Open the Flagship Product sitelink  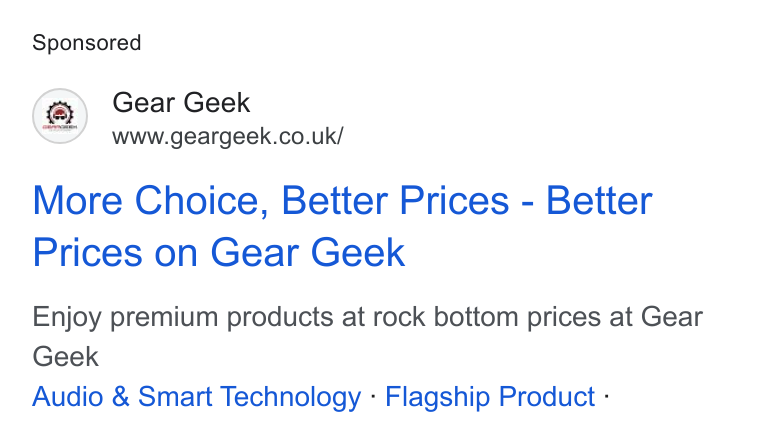coord(490,397)
